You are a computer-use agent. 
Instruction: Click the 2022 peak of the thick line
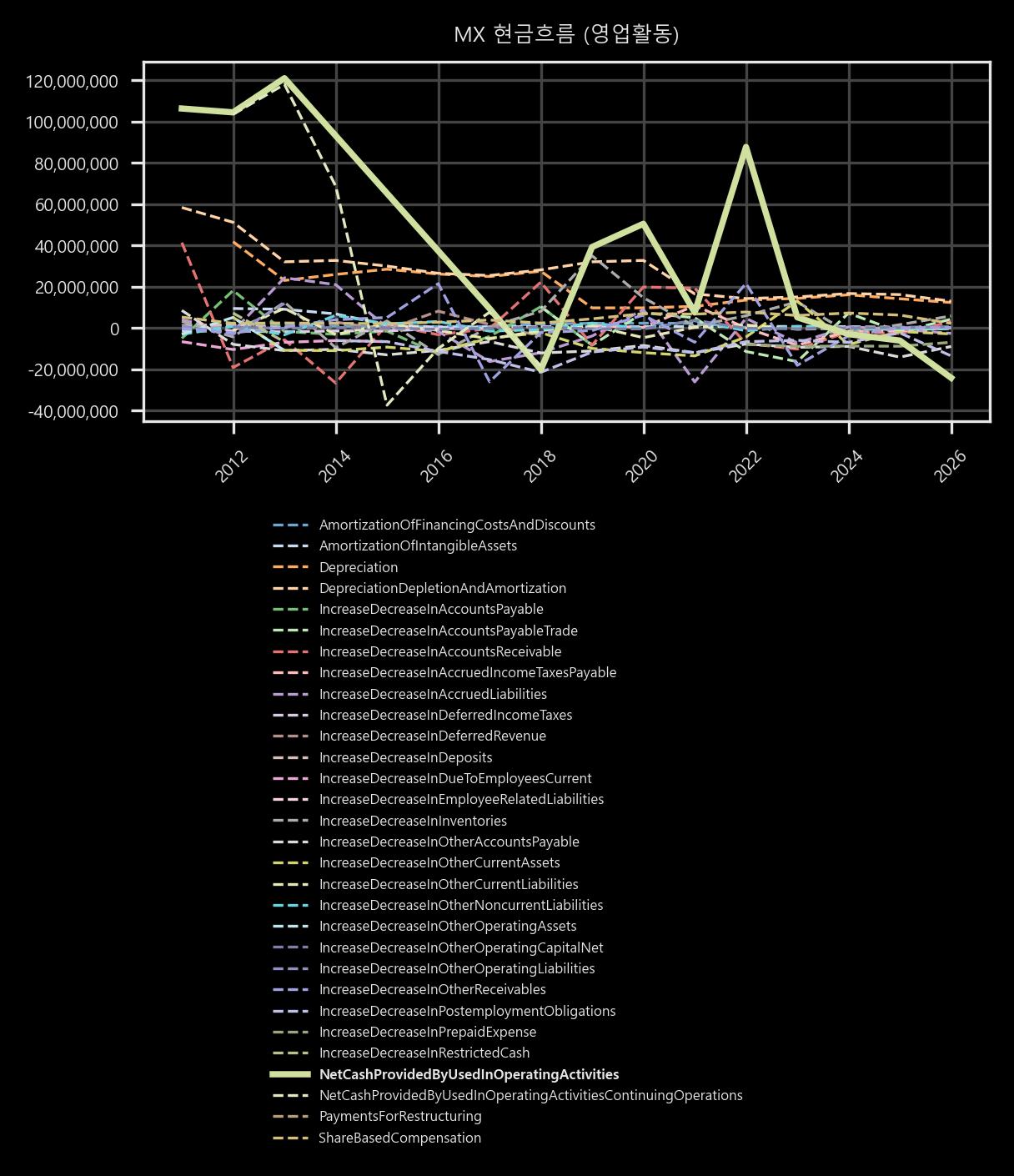click(746, 147)
